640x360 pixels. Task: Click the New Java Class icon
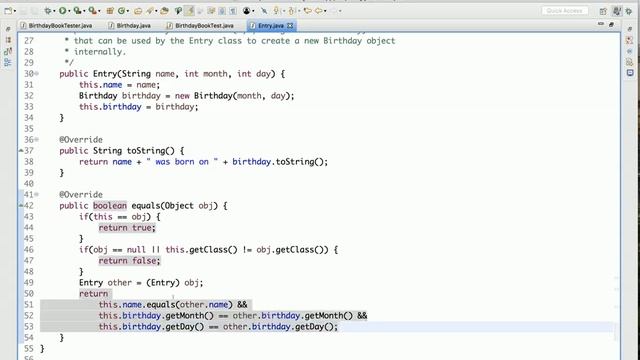pyautogui.click(x=121, y=11)
